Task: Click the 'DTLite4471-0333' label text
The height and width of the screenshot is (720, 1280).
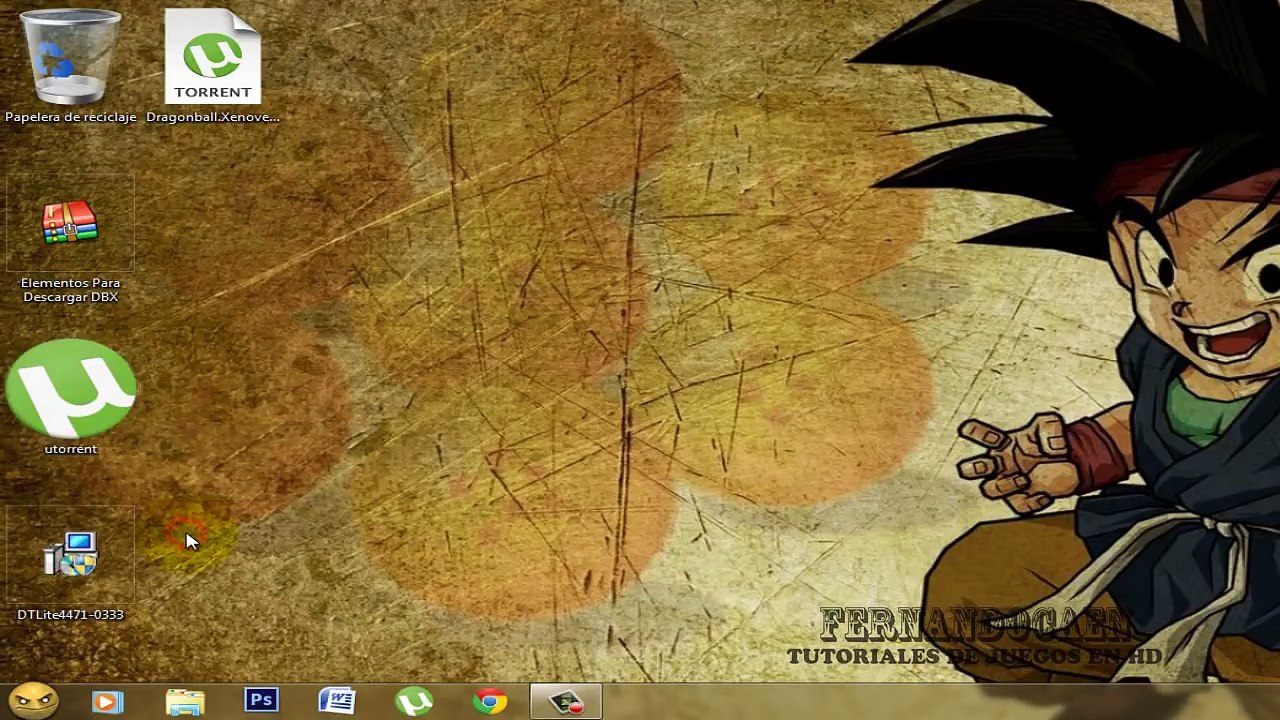Action: [70, 615]
